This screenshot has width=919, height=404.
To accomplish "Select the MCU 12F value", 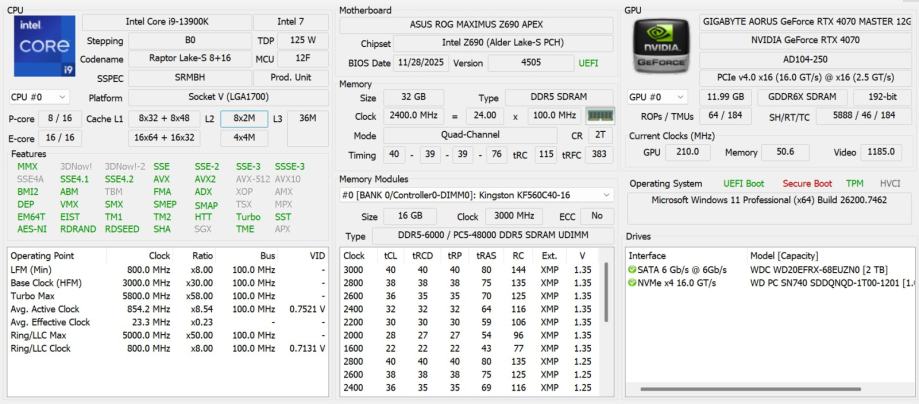I will (x=302, y=59).
